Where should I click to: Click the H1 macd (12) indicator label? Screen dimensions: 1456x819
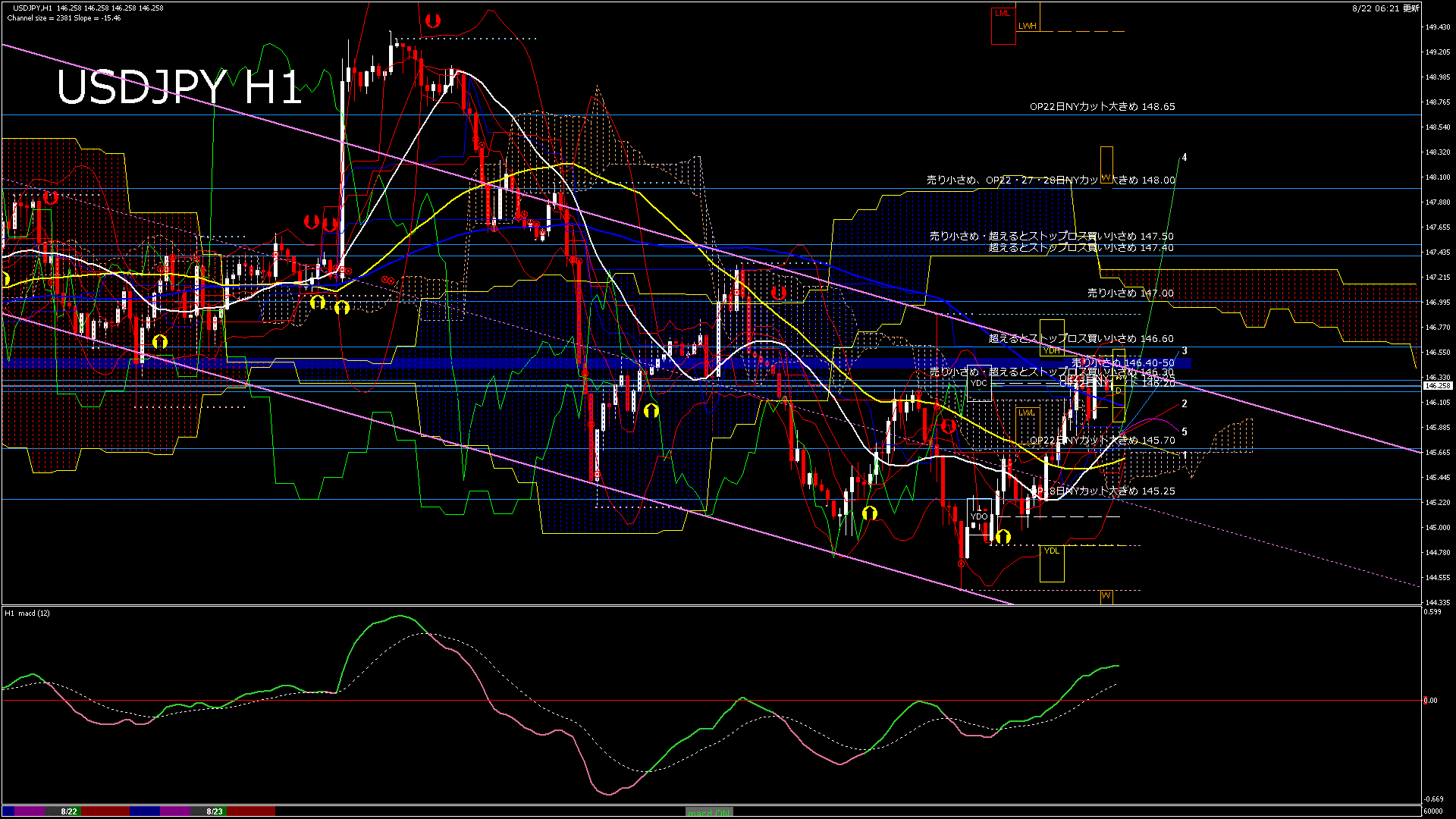tap(27, 613)
